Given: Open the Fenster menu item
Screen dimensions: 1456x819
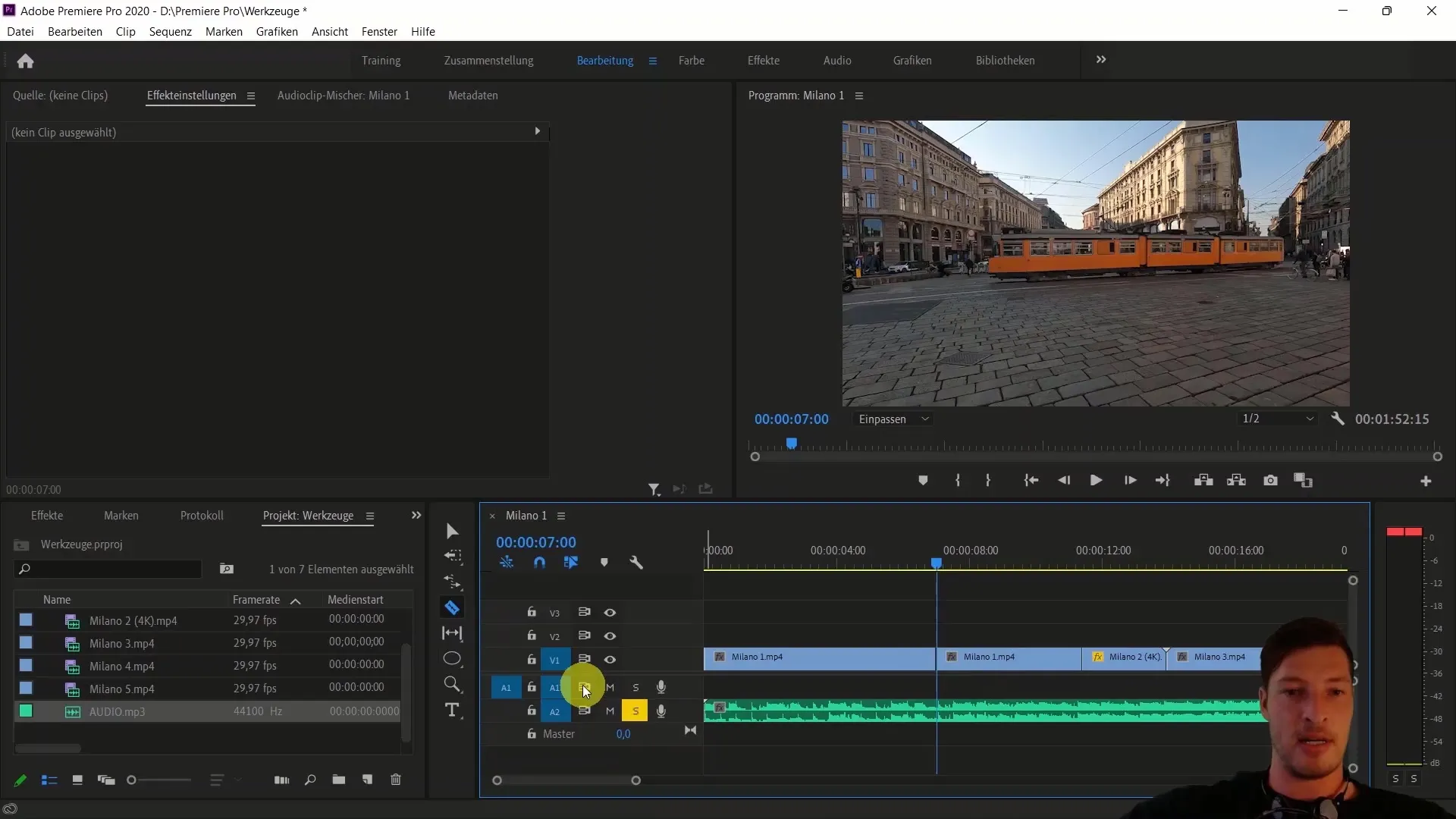Looking at the screenshot, I should [x=380, y=31].
